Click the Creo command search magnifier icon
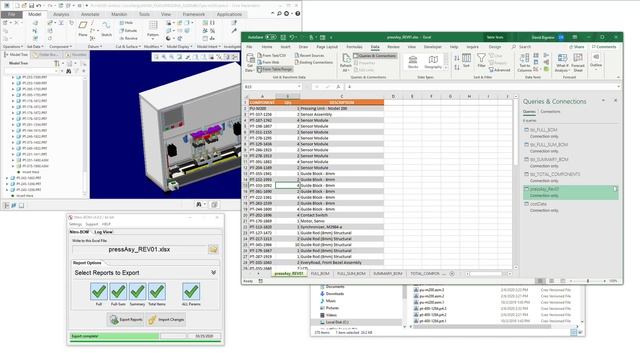This screenshot has height=360, width=640. tap(279, 13)
